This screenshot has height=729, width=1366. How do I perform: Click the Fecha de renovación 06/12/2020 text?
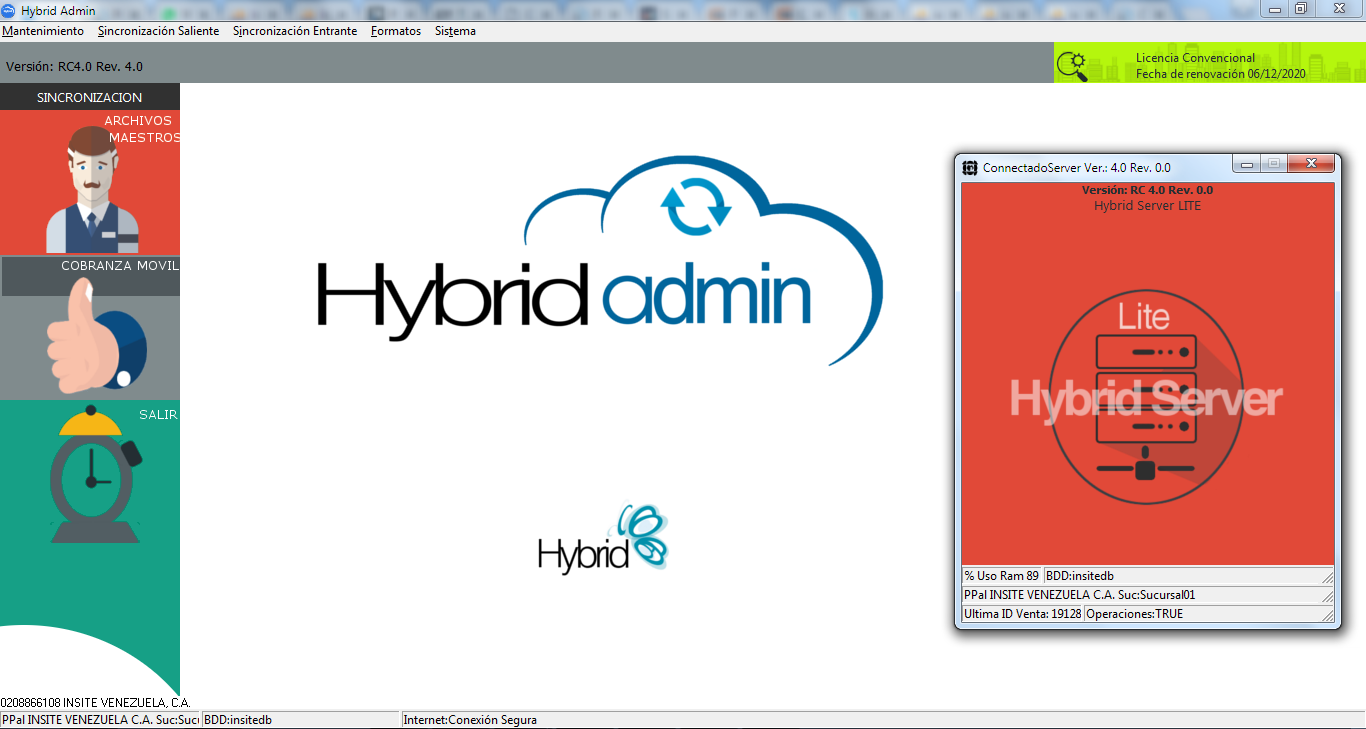[x=1221, y=74]
